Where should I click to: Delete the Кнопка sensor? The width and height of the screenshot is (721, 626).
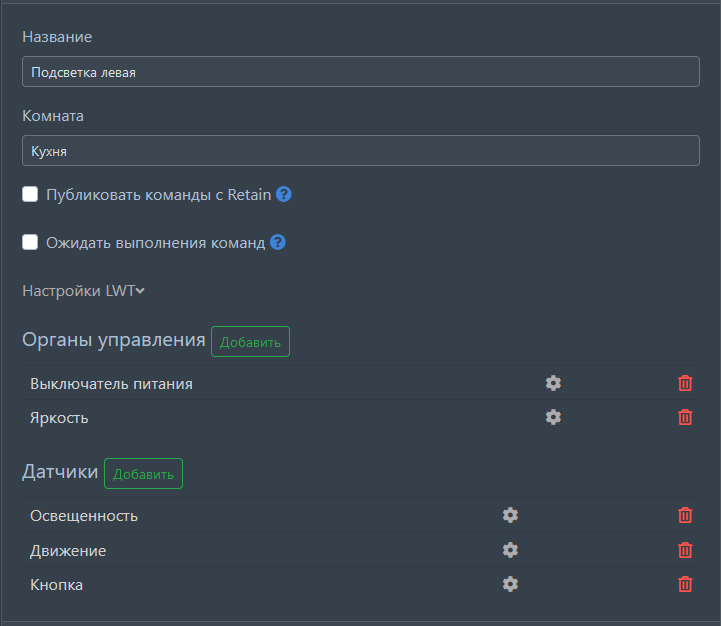[685, 584]
